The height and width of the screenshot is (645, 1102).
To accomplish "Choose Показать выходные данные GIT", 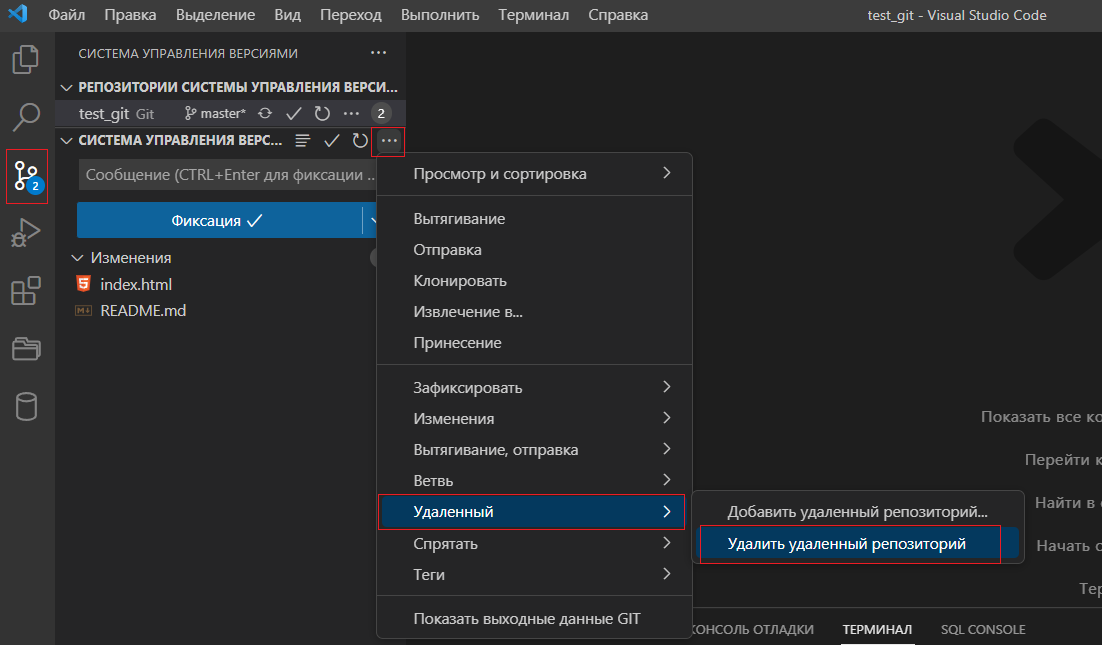I will pos(535,618).
